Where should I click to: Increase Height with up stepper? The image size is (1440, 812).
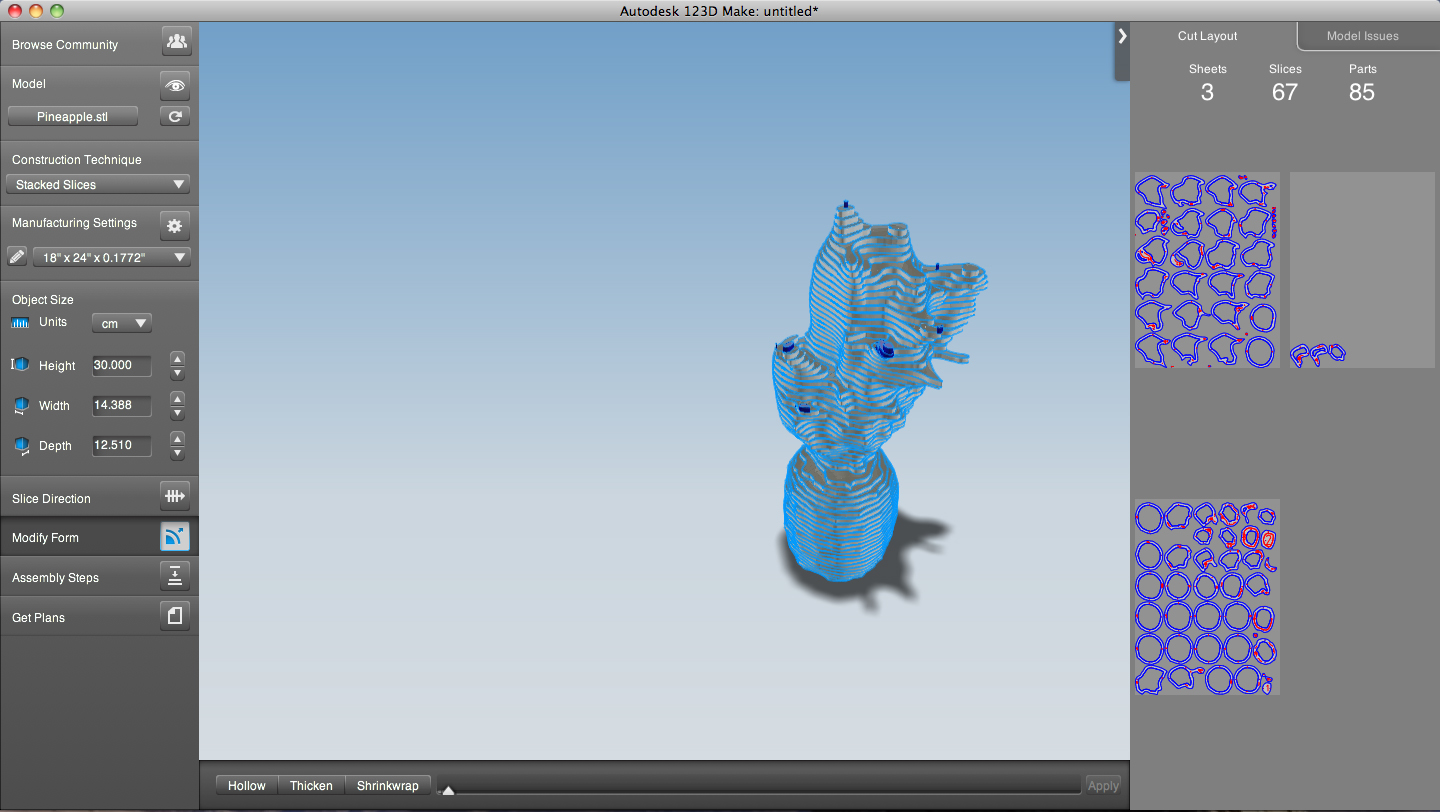[x=177, y=358]
